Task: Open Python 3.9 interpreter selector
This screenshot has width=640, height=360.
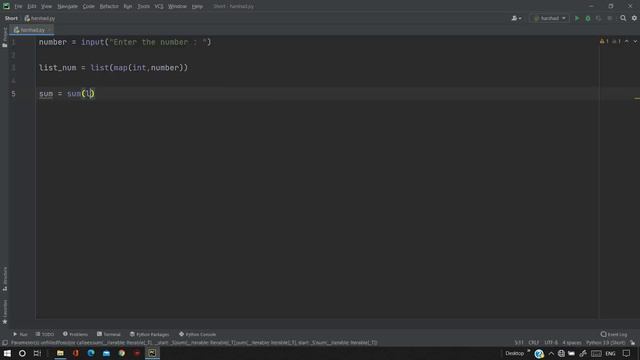Action: point(605,342)
